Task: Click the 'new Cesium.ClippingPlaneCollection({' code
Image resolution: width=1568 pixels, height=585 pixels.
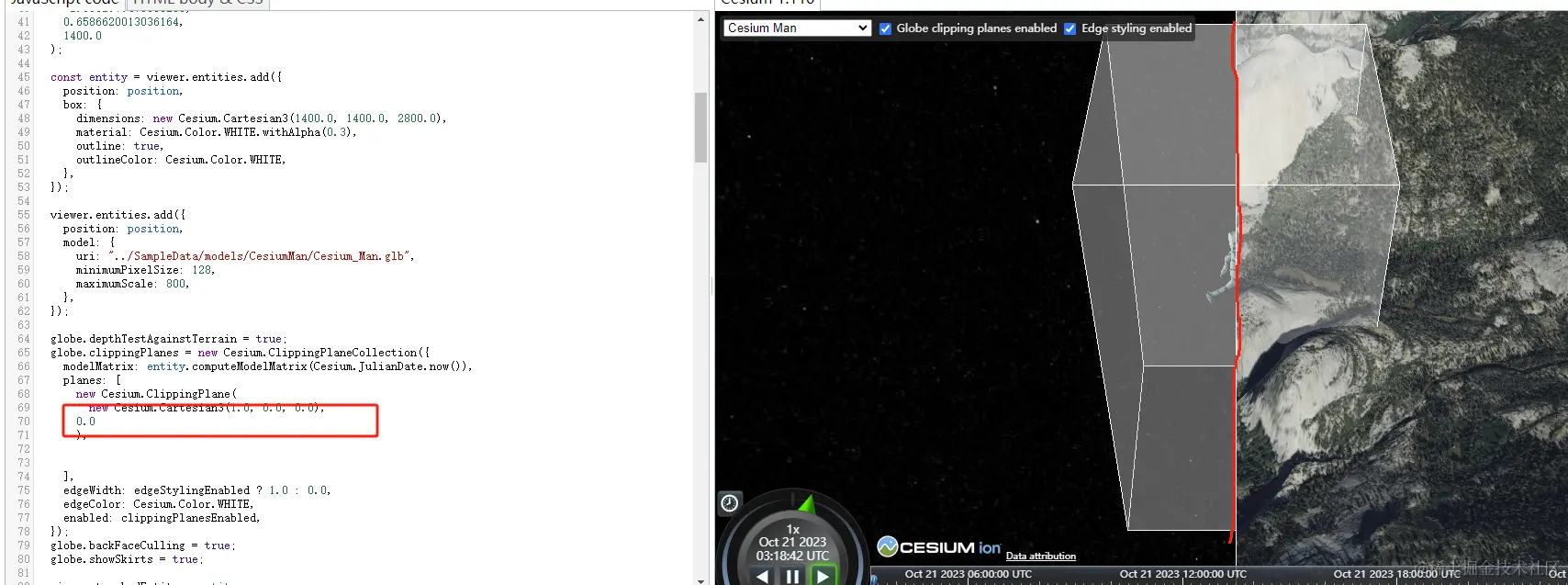Action: (314, 353)
